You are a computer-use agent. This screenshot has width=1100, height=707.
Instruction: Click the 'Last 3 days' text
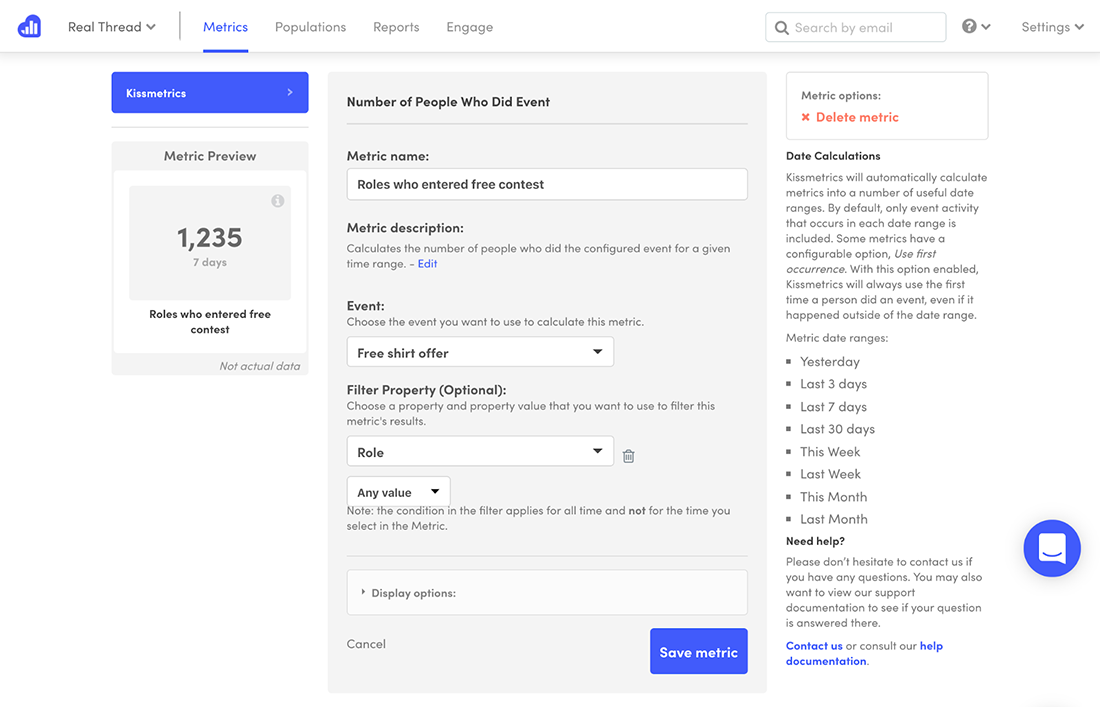tap(833, 384)
